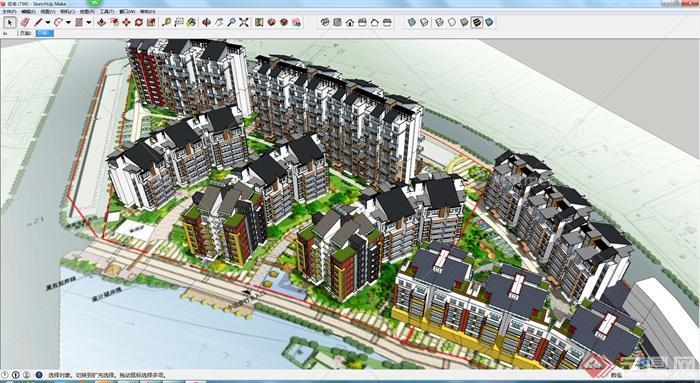Activate the Zoom magnifier tool
Image resolution: width=700 pixels, height=383 pixels.
coord(231,22)
